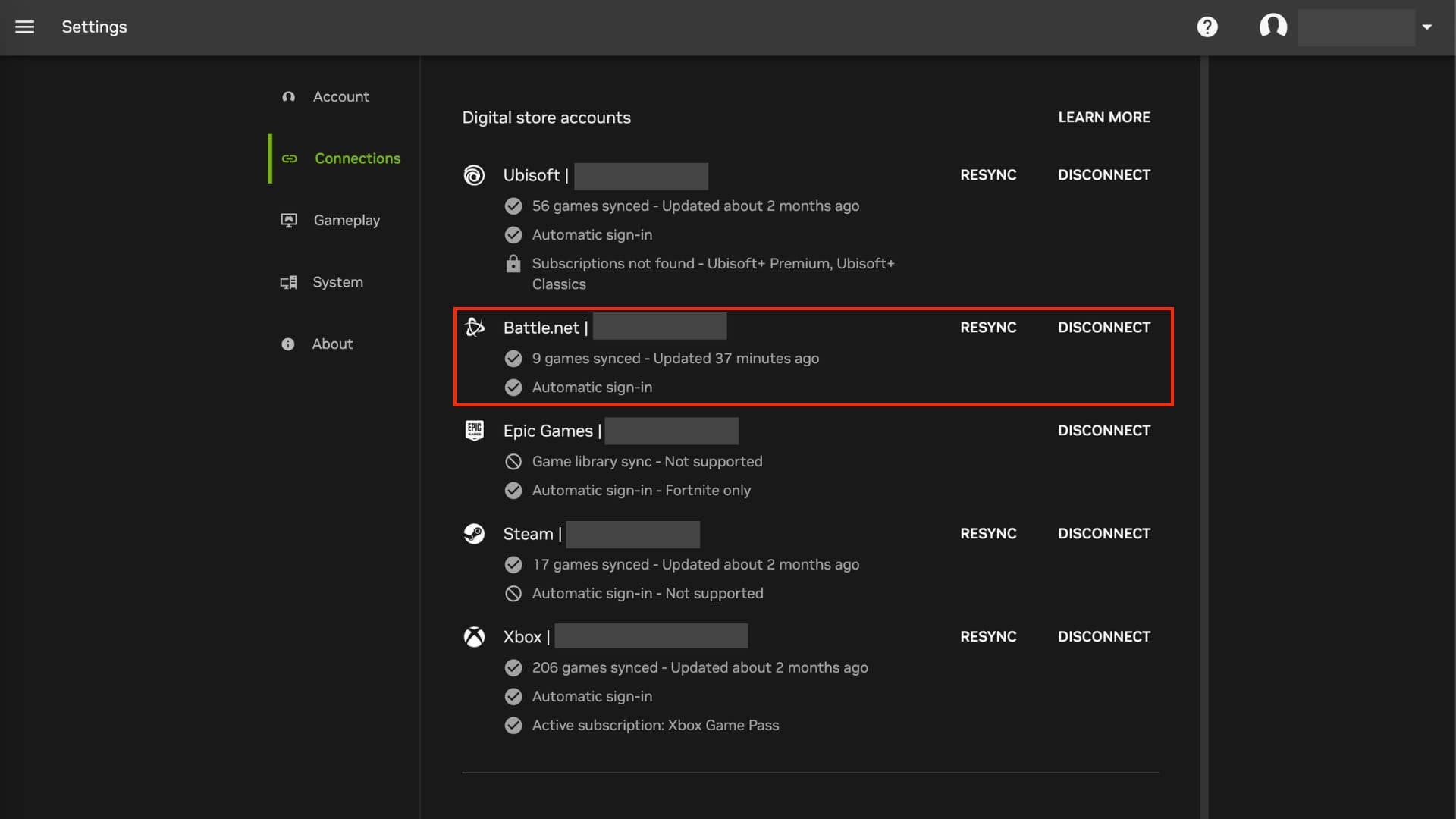Image resolution: width=1456 pixels, height=819 pixels.
Task: Click the Xbox logo icon
Action: pyautogui.click(x=474, y=637)
